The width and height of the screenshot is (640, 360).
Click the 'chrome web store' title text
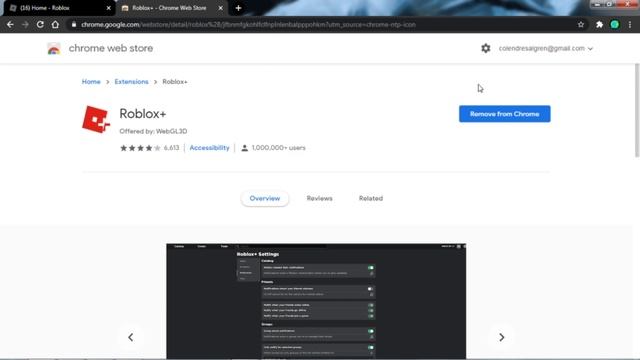click(x=111, y=48)
